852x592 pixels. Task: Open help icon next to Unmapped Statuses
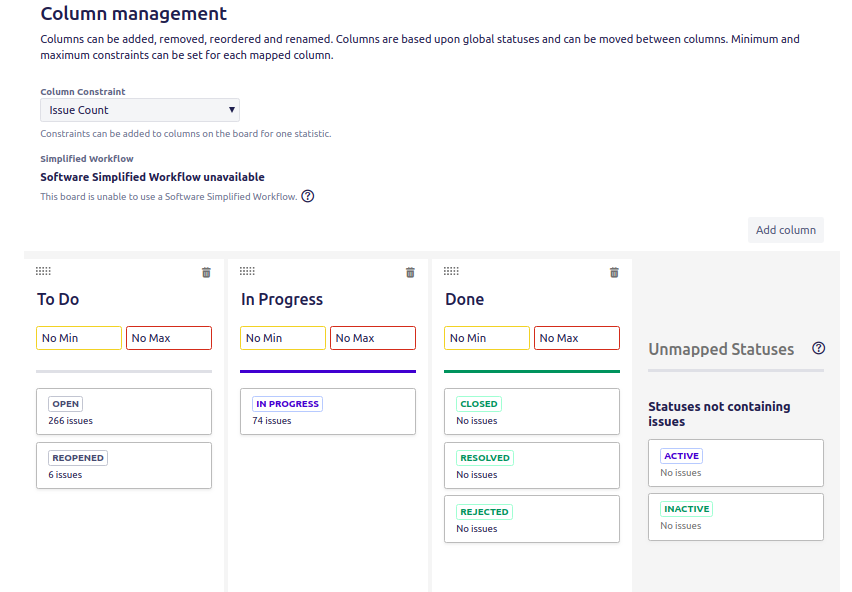818,348
